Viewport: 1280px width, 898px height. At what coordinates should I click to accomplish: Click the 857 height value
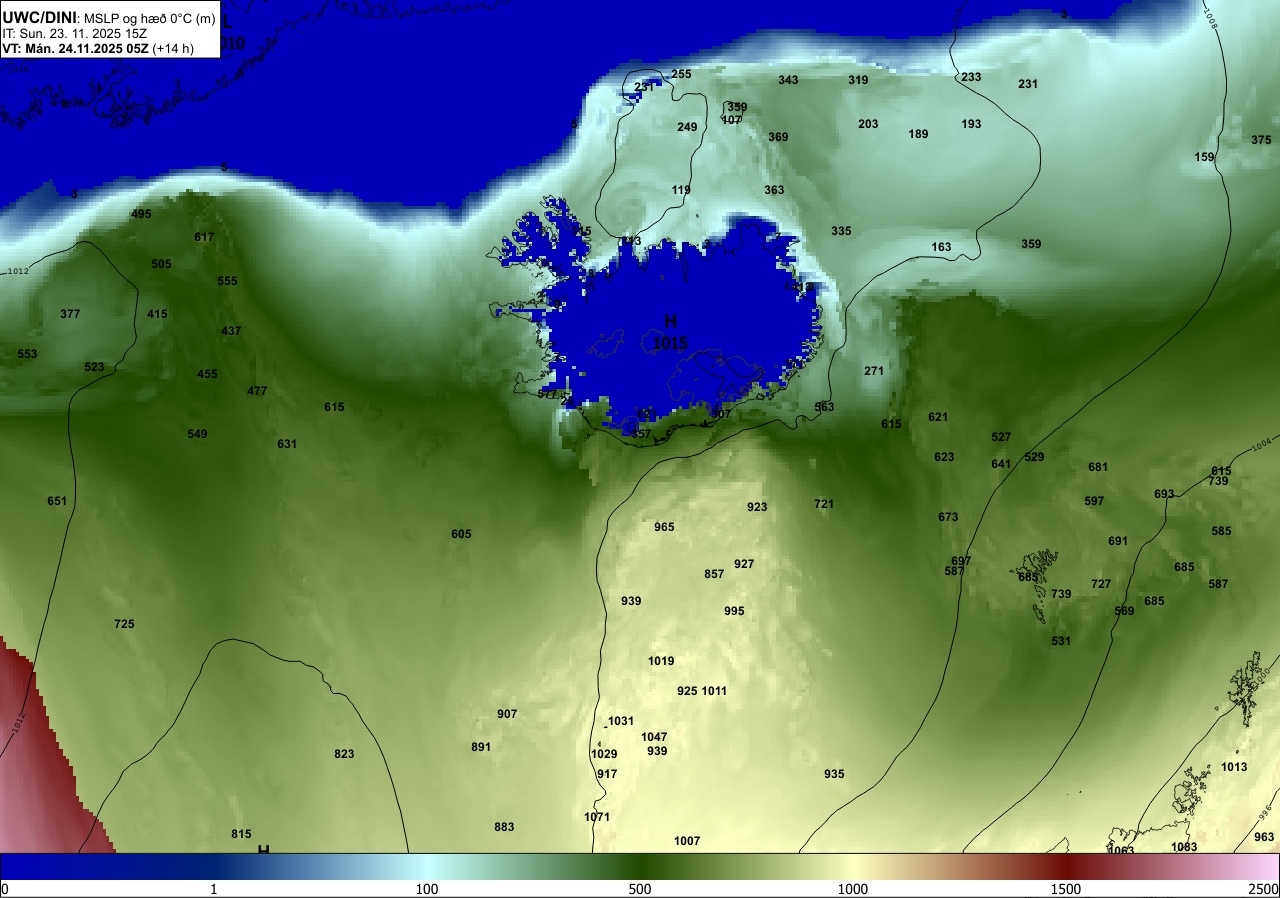(714, 574)
